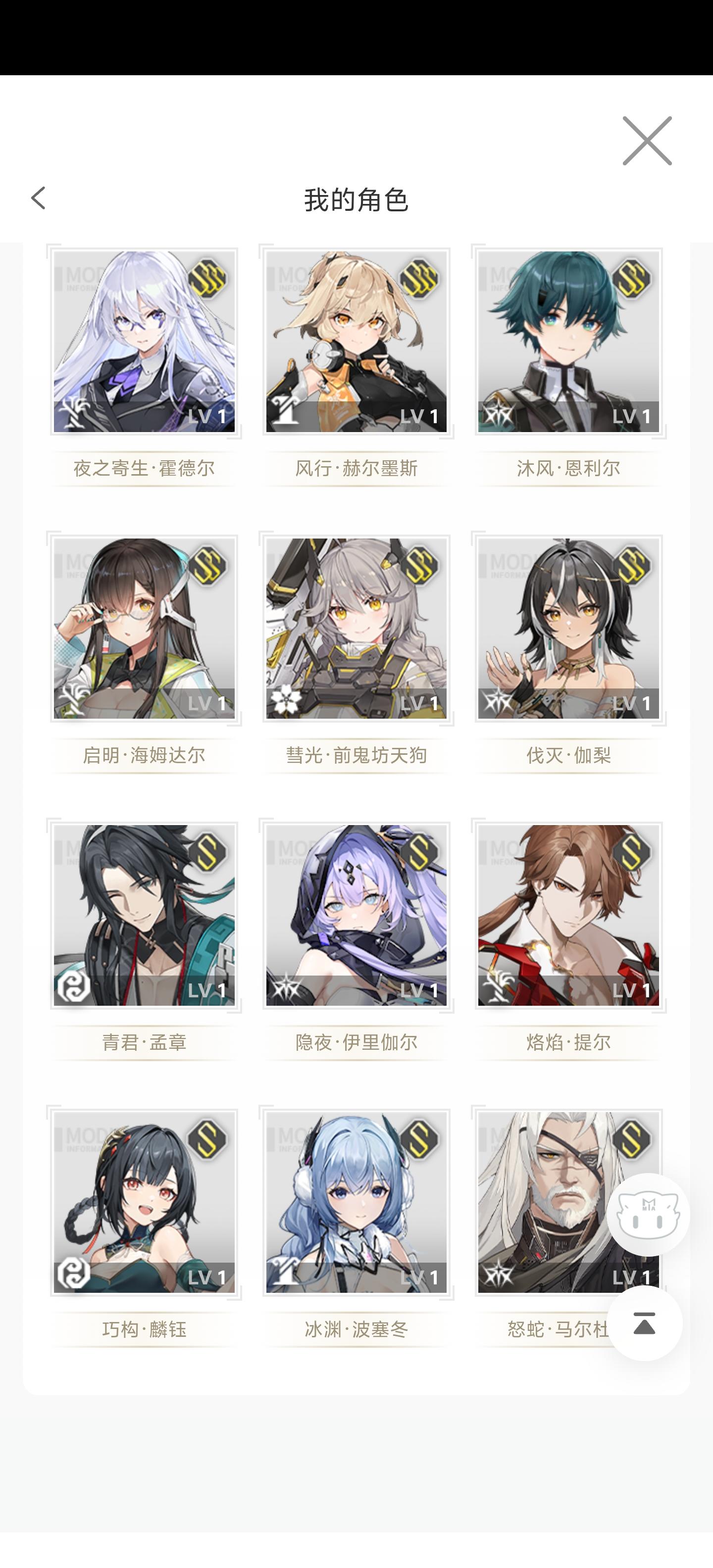This screenshot has width=713, height=1568.
Task: Open 冰渊·波塞冬 character portrait
Action: click(356, 1202)
